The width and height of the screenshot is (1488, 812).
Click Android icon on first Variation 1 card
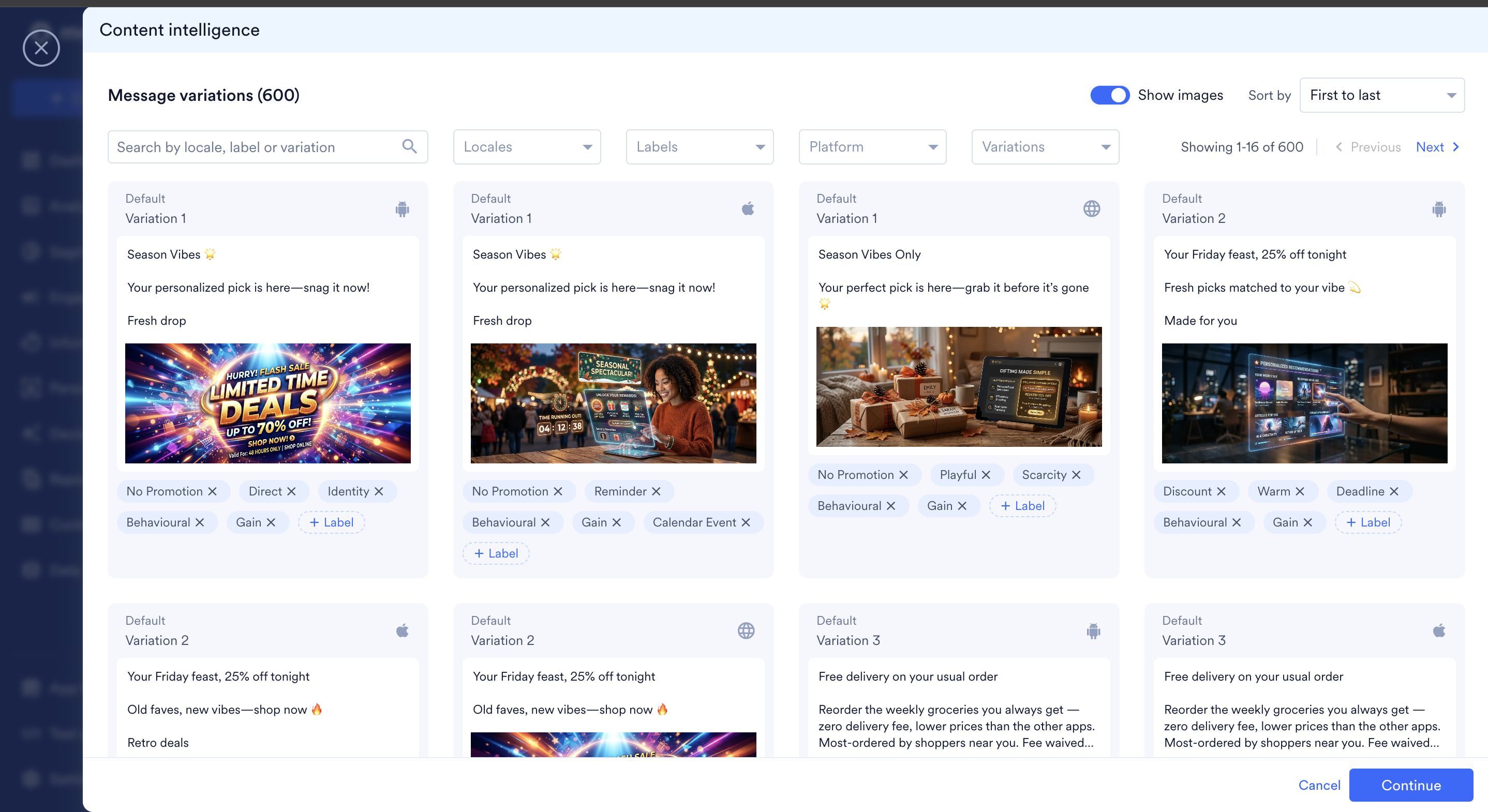402,208
